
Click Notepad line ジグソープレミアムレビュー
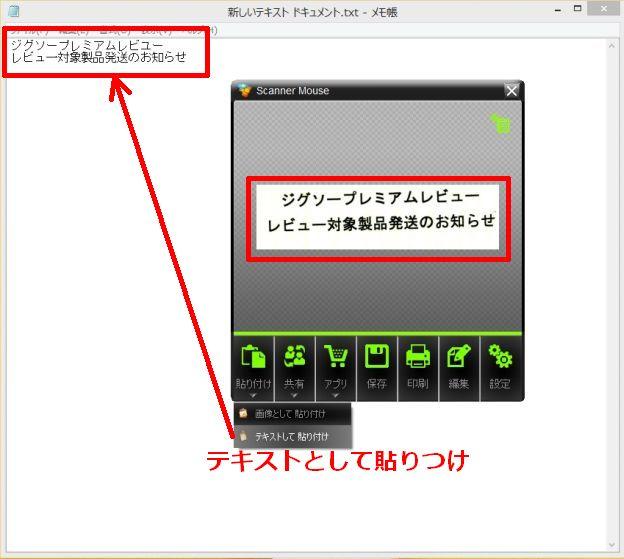click(87, 45)
